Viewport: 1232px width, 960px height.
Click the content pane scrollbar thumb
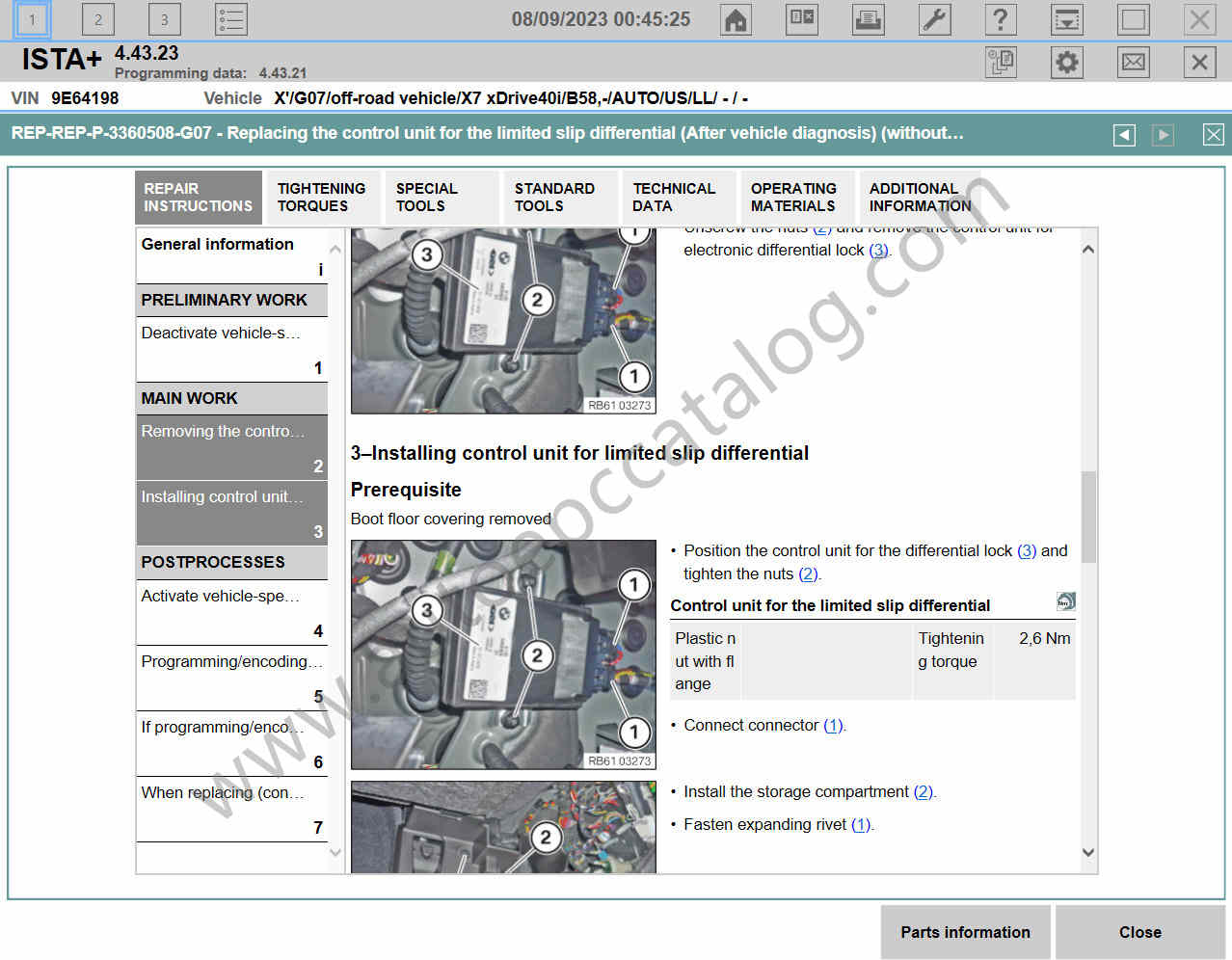pos(1088,517)
